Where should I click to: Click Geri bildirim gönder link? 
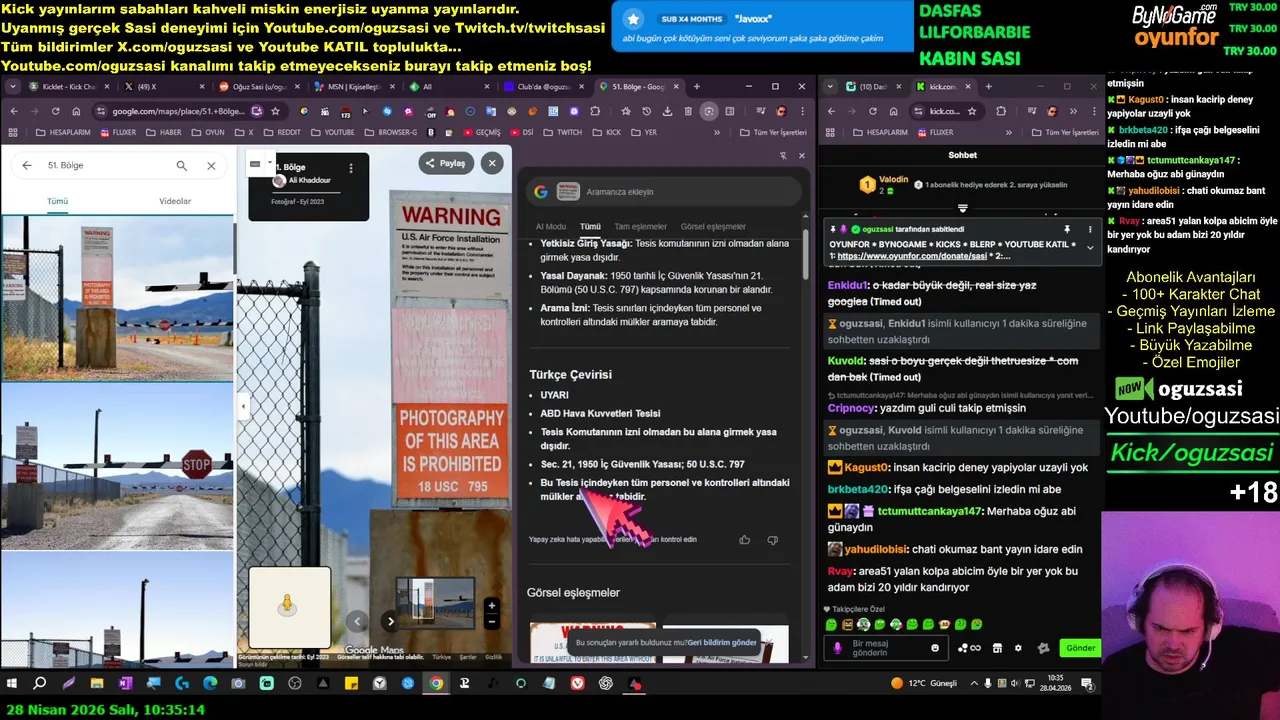click(722, 643)
